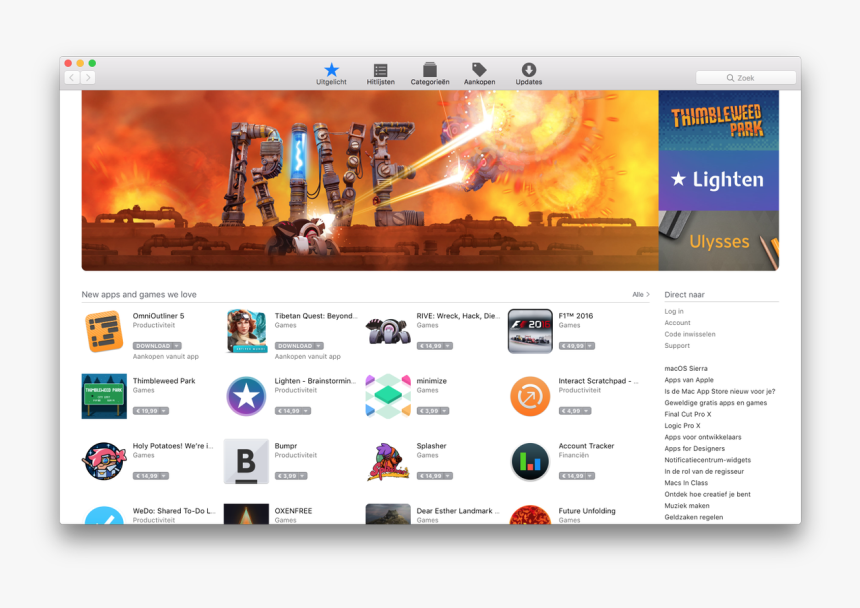Open the Log in link

(x=674, y=310)
